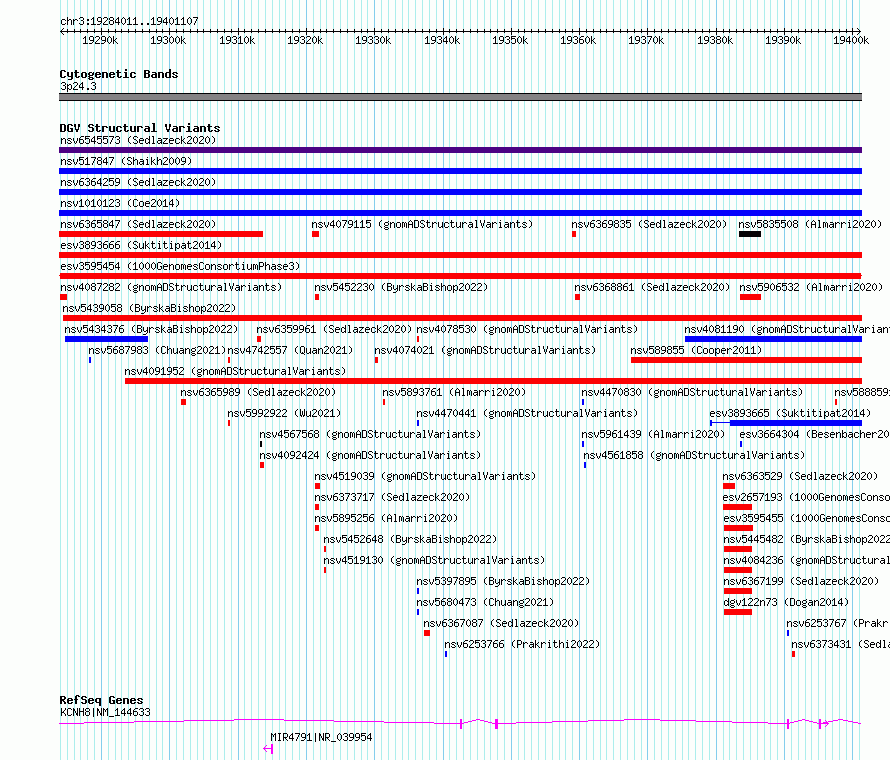Image resolution: width=890 pixels, height=760 pixels.
Task: Click the nsv6359961 (Sedlazeck2020) label
Action: pos(334,329)
